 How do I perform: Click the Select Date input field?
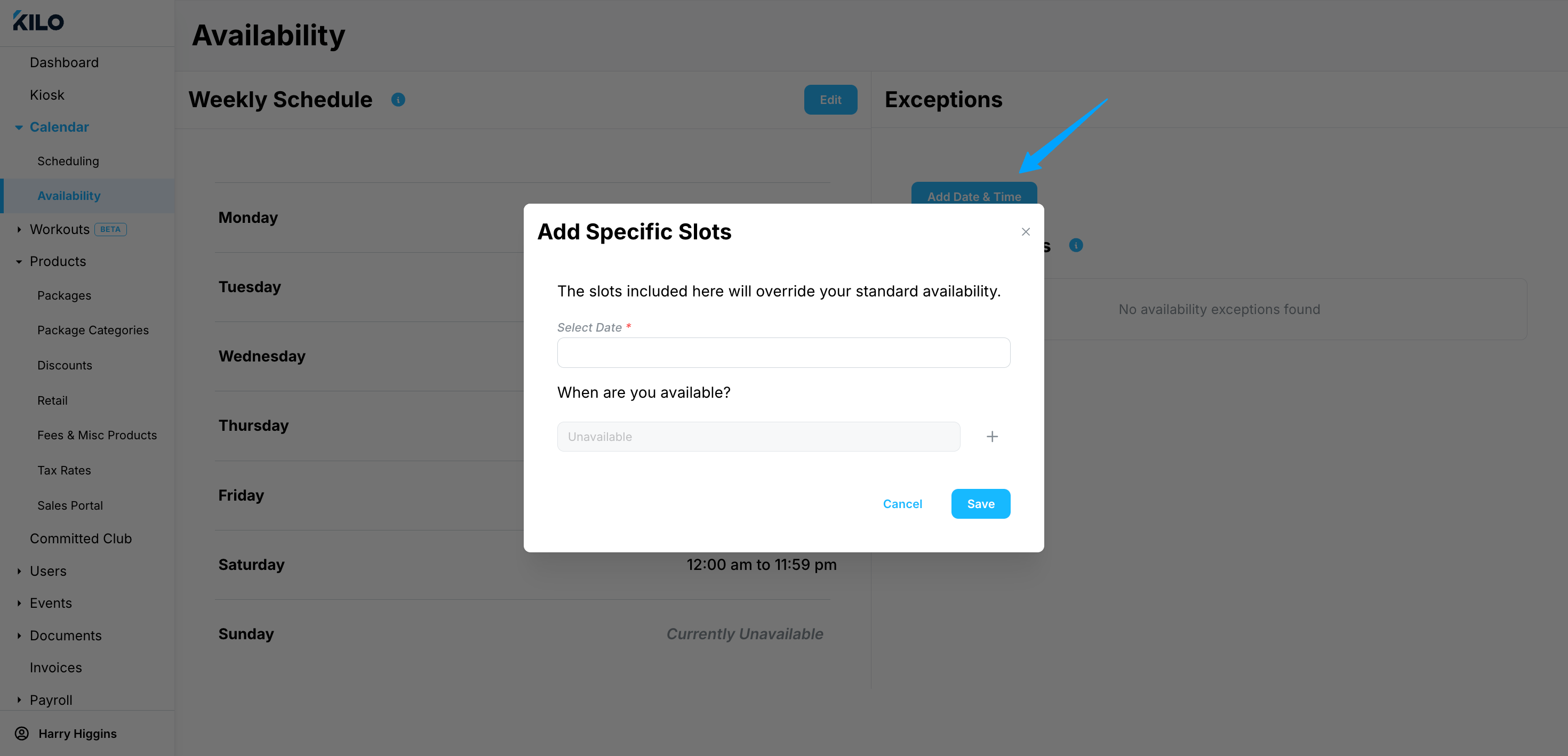pyautogui.click(x=783, y=352)
